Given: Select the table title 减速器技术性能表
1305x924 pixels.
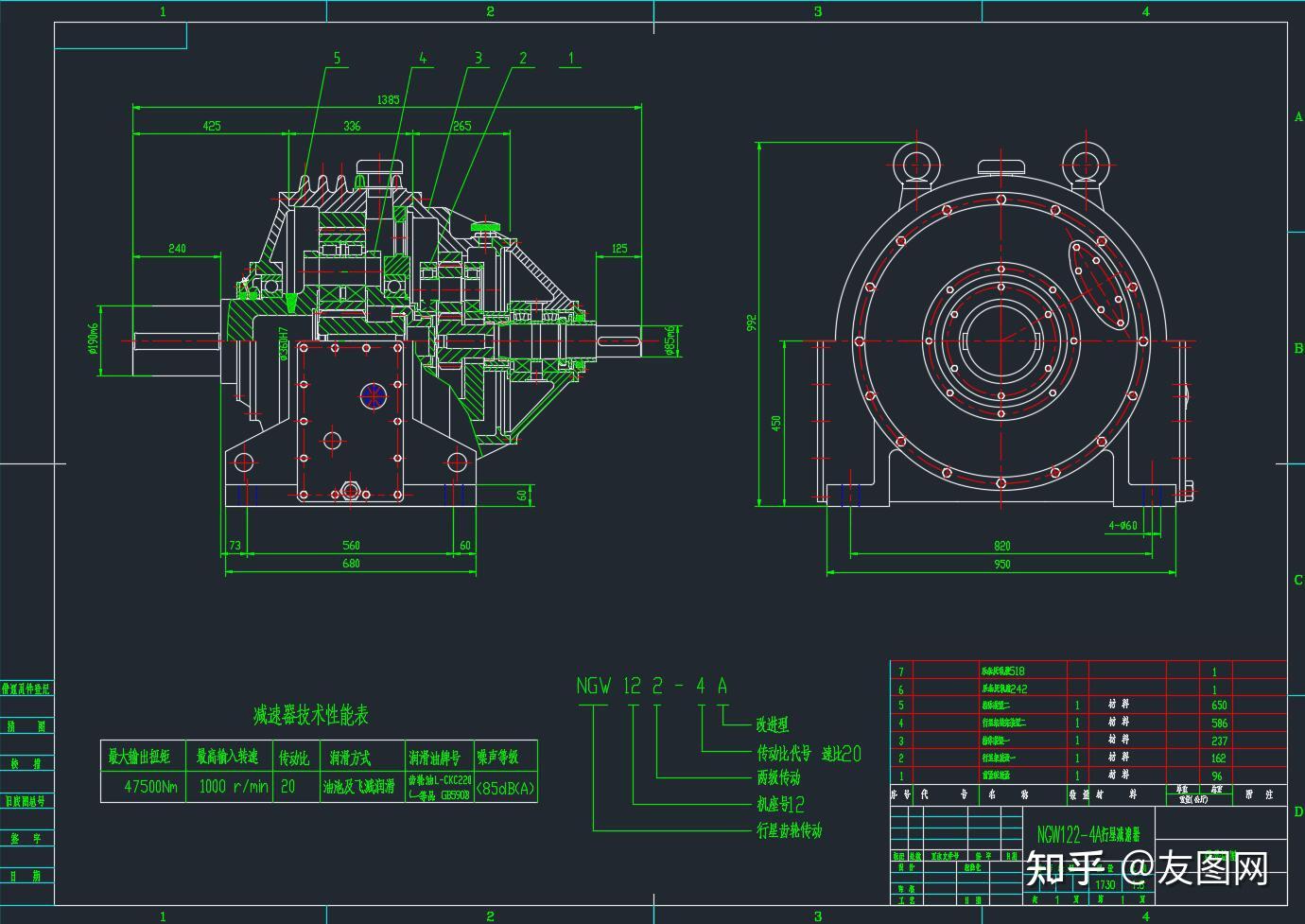Looking at the screenshot, I should (x=310, y=716).
